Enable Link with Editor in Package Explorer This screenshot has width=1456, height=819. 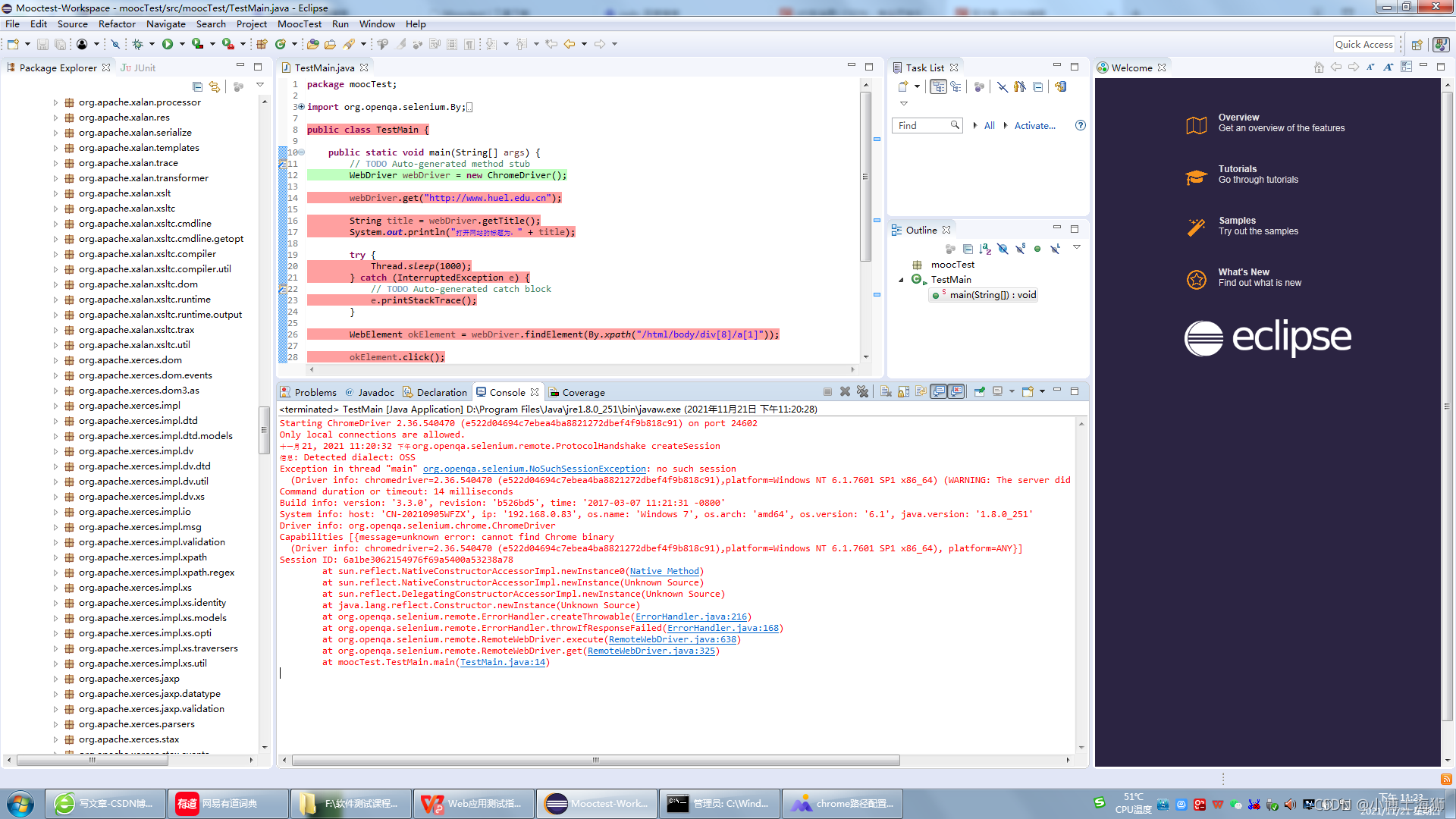click(215, 86)
